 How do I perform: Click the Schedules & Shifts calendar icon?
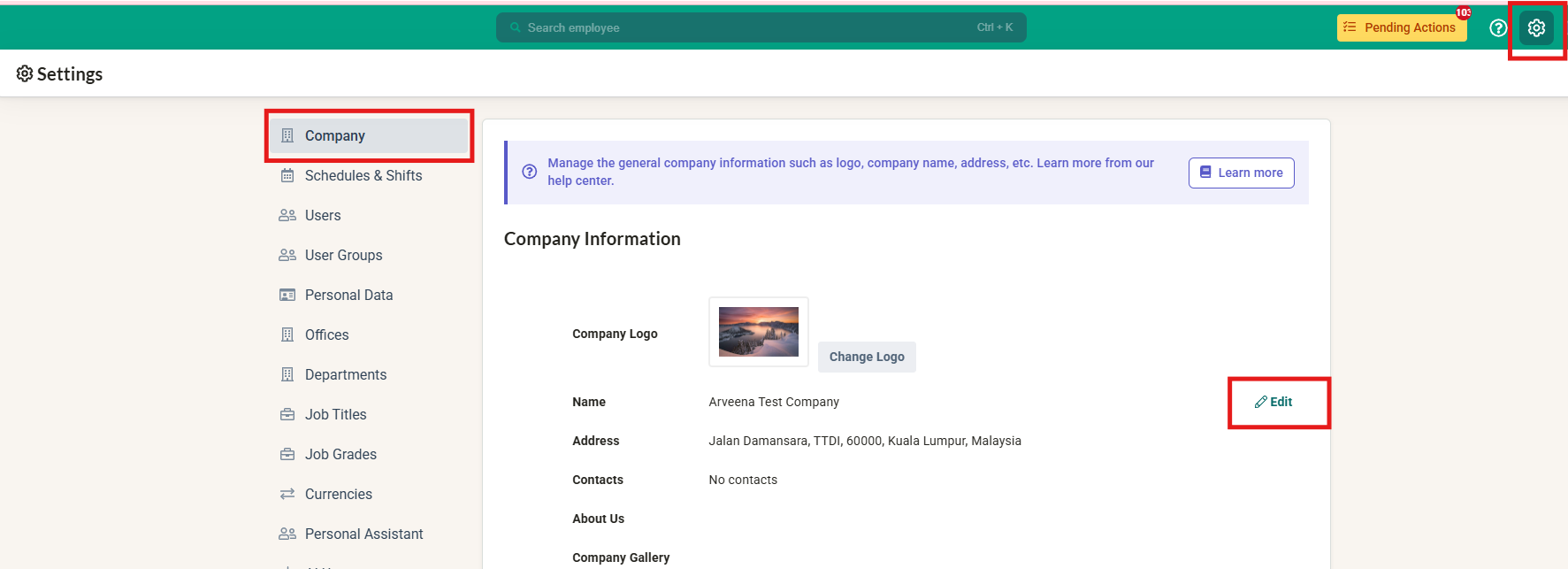pos(287,175)
